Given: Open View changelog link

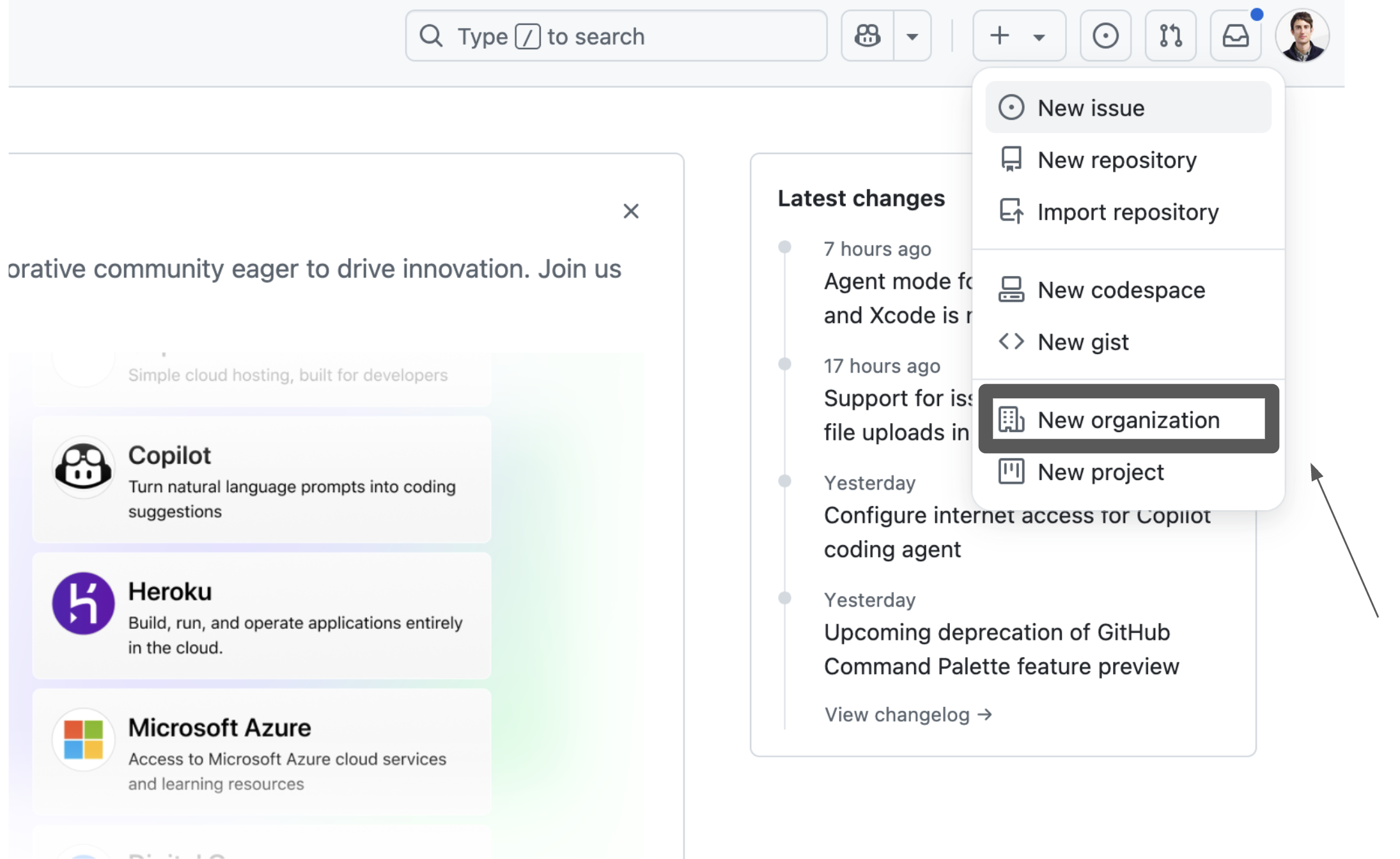Looking at the screenshot, I should coord(908,715).
